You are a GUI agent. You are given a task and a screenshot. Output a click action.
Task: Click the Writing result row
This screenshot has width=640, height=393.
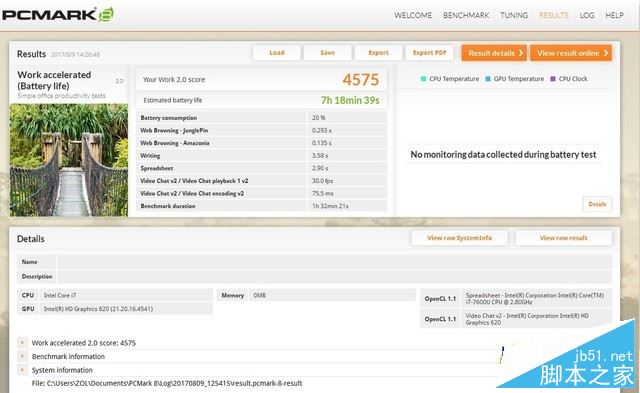pyautogui.click(x=262, y=155)
